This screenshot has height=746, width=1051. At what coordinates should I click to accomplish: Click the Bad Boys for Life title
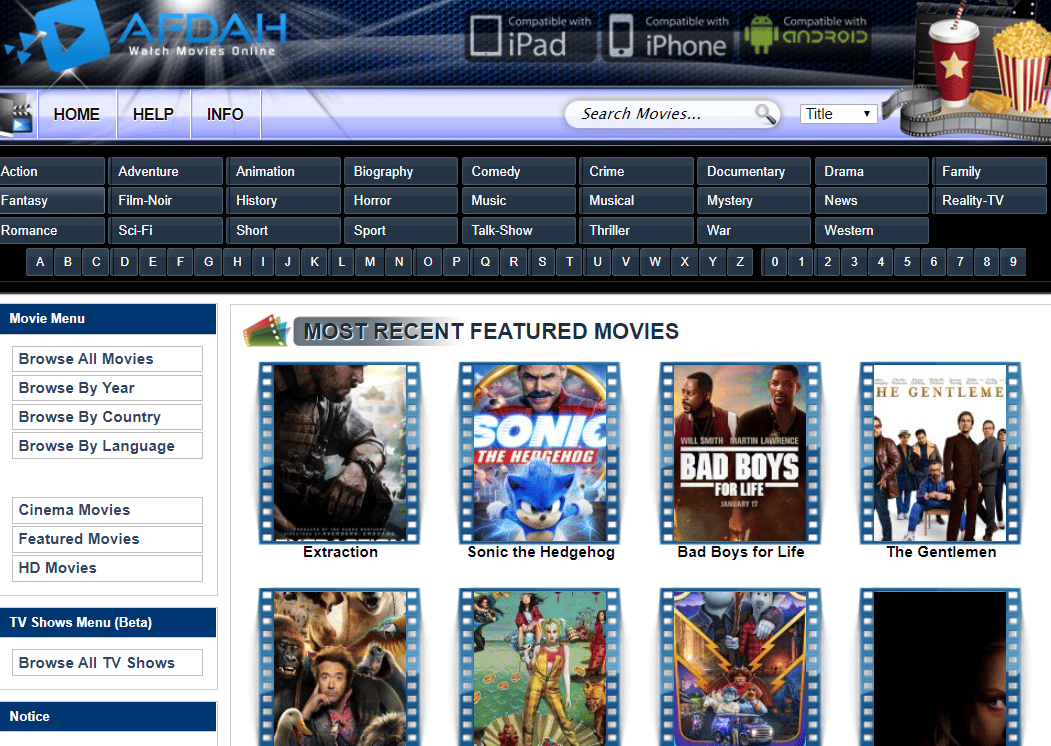pos(741,552)
